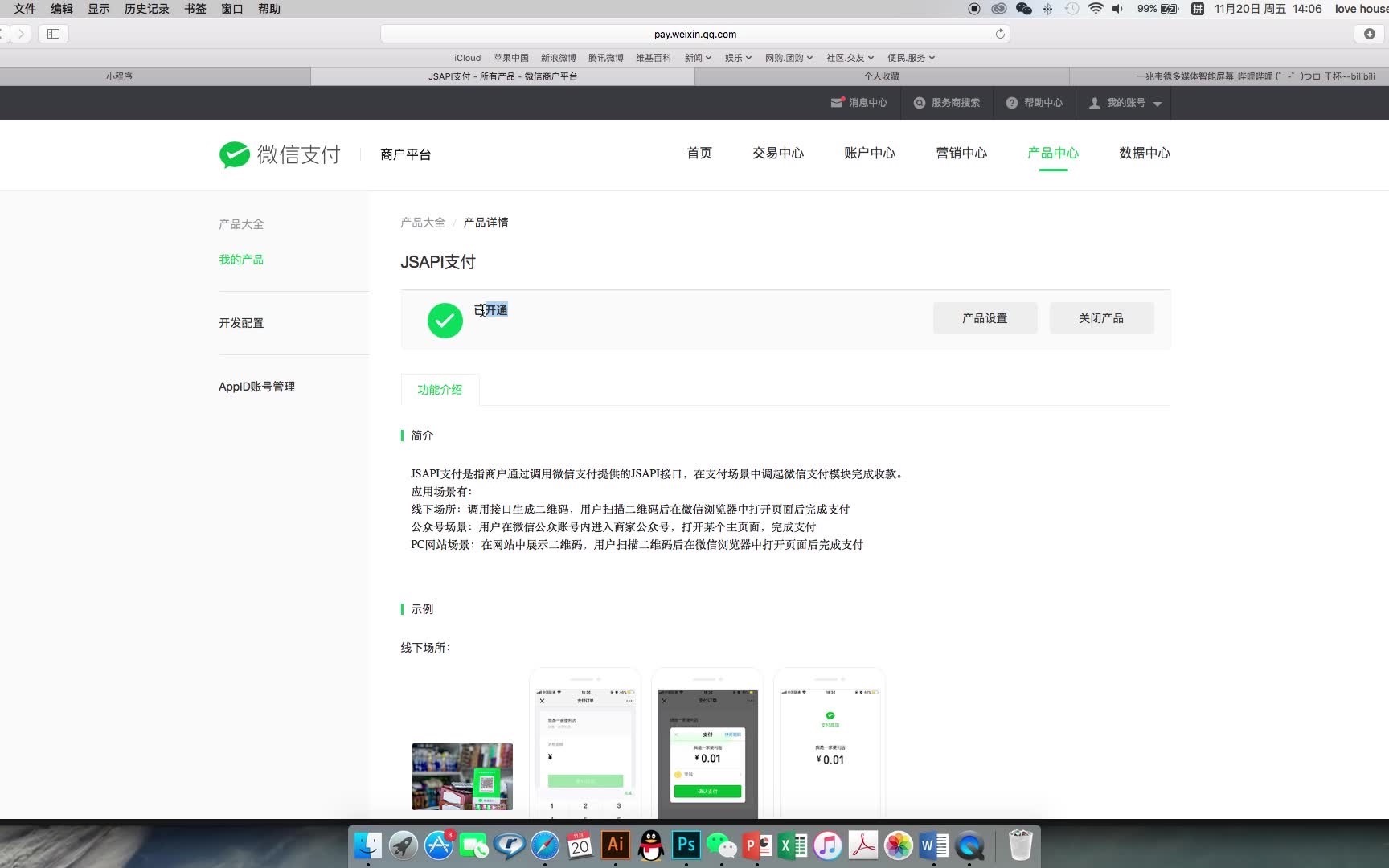Reload the page via refresh icon
The height and width of the screenshot is (868, 1389).
click(999, 33)
